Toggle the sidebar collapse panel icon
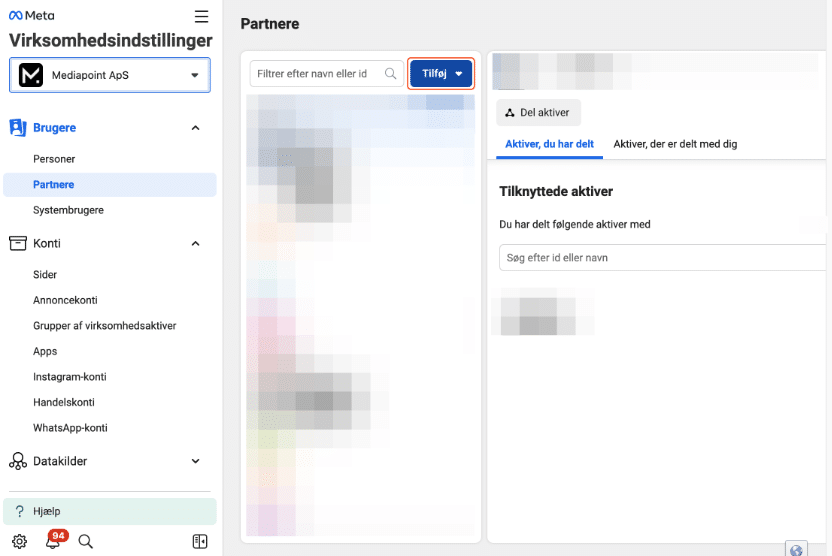The image size is (832, 556). coord(200,541)
